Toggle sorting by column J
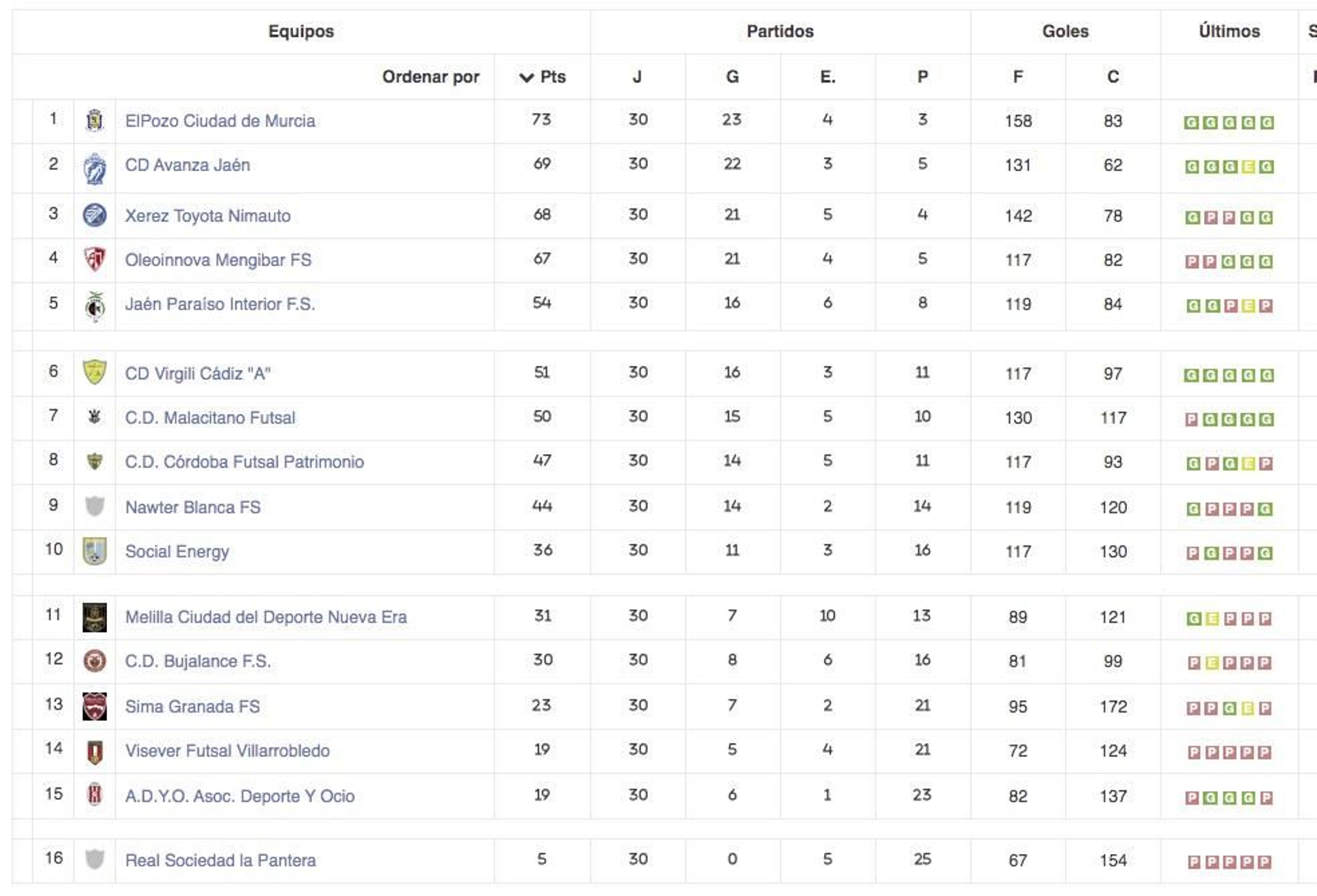This screenshot has height=896, width=1317. [x=638, y=77]
